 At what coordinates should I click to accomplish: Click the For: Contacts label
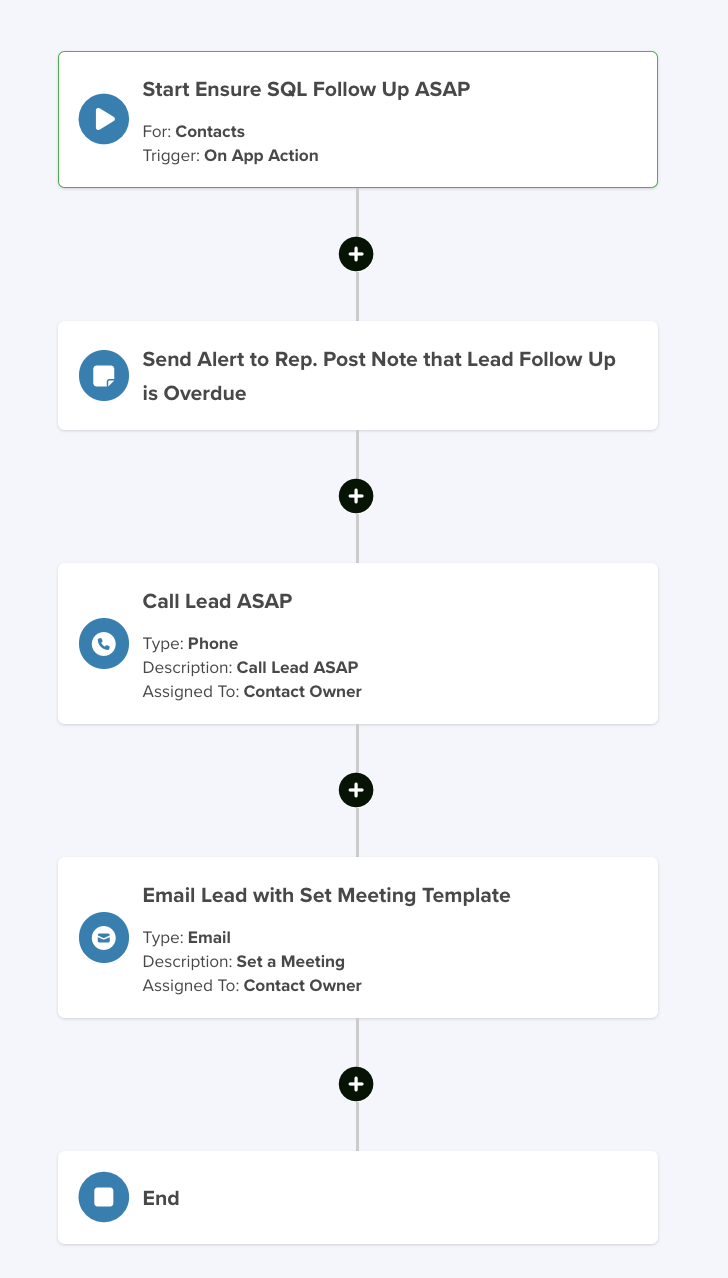click(194, 132)
